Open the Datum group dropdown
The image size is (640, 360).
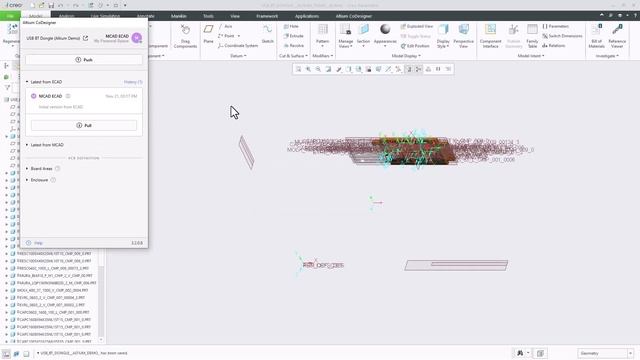click(x=238, y=56)
